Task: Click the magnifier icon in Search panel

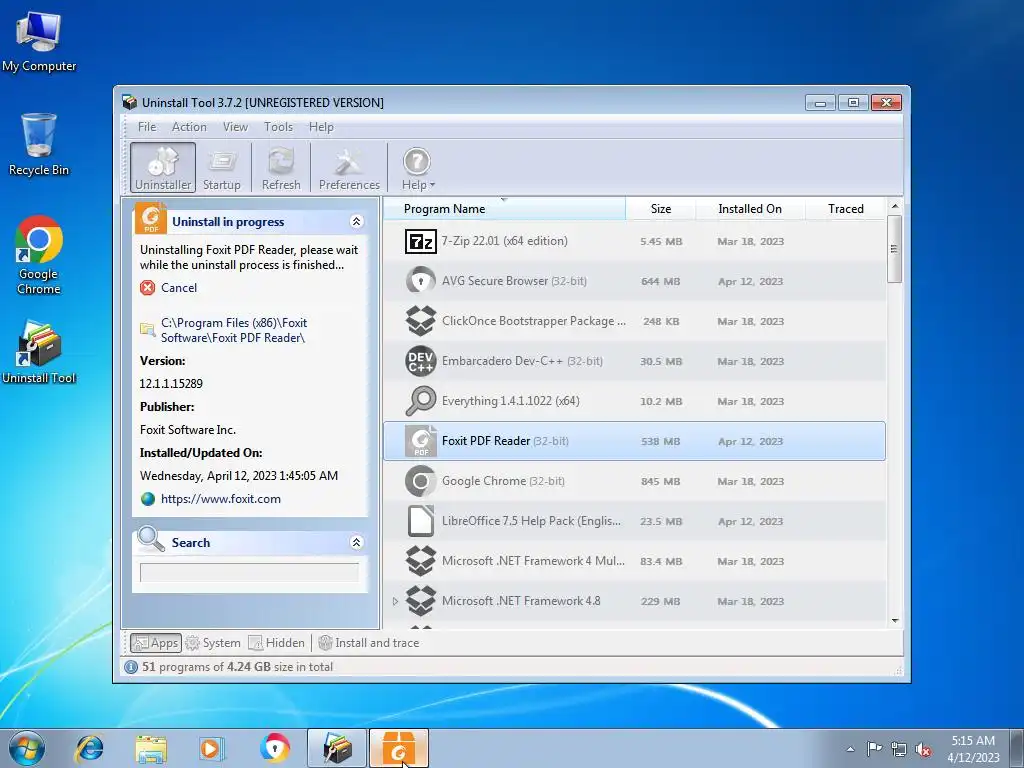Action: 151,539
